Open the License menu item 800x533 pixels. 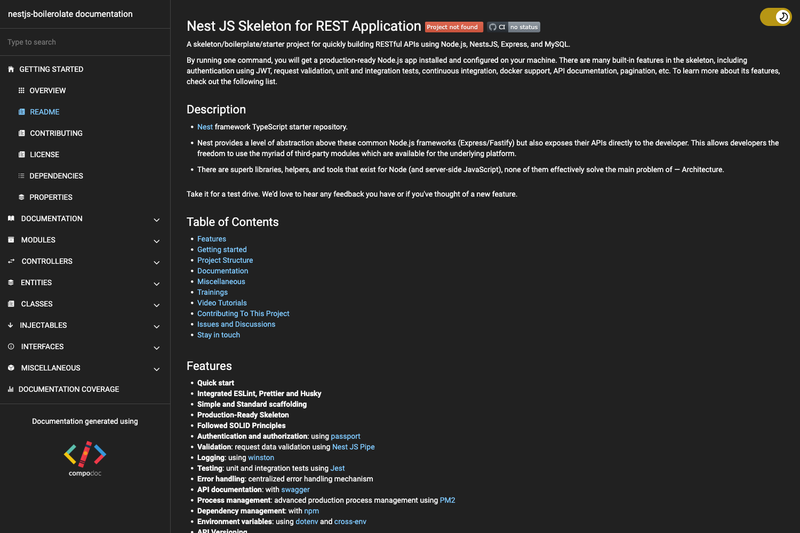point(44,155)
